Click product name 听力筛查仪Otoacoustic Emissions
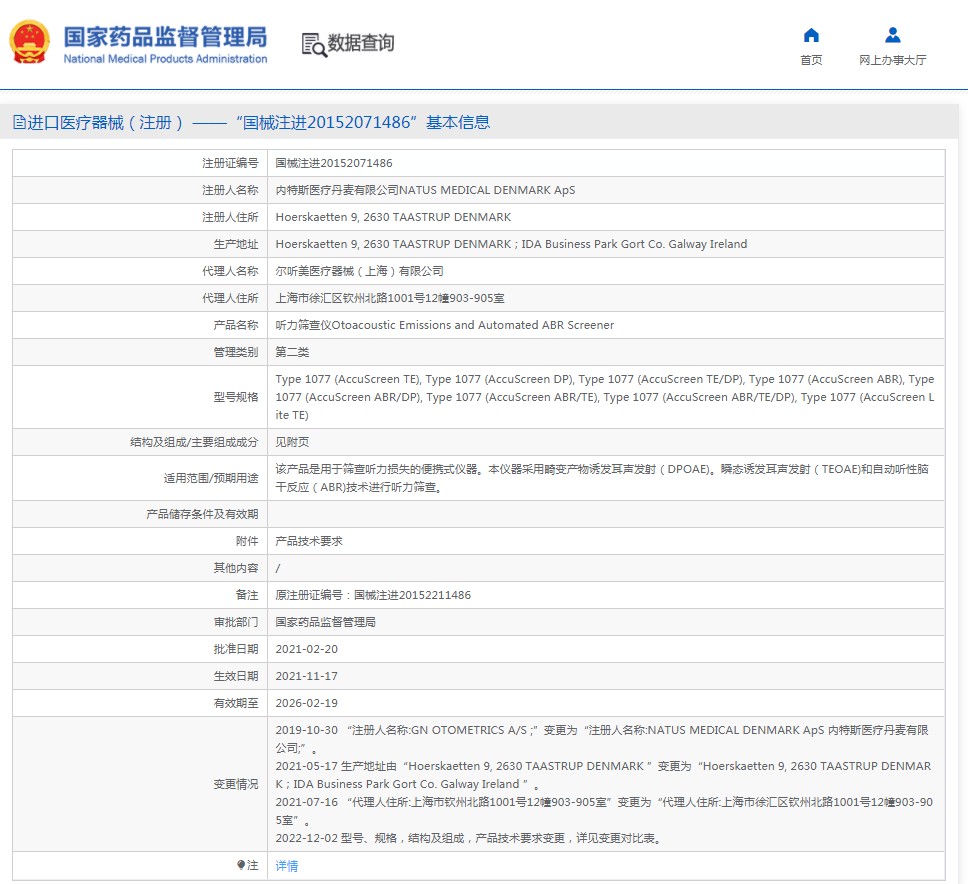 click(444, 325)
